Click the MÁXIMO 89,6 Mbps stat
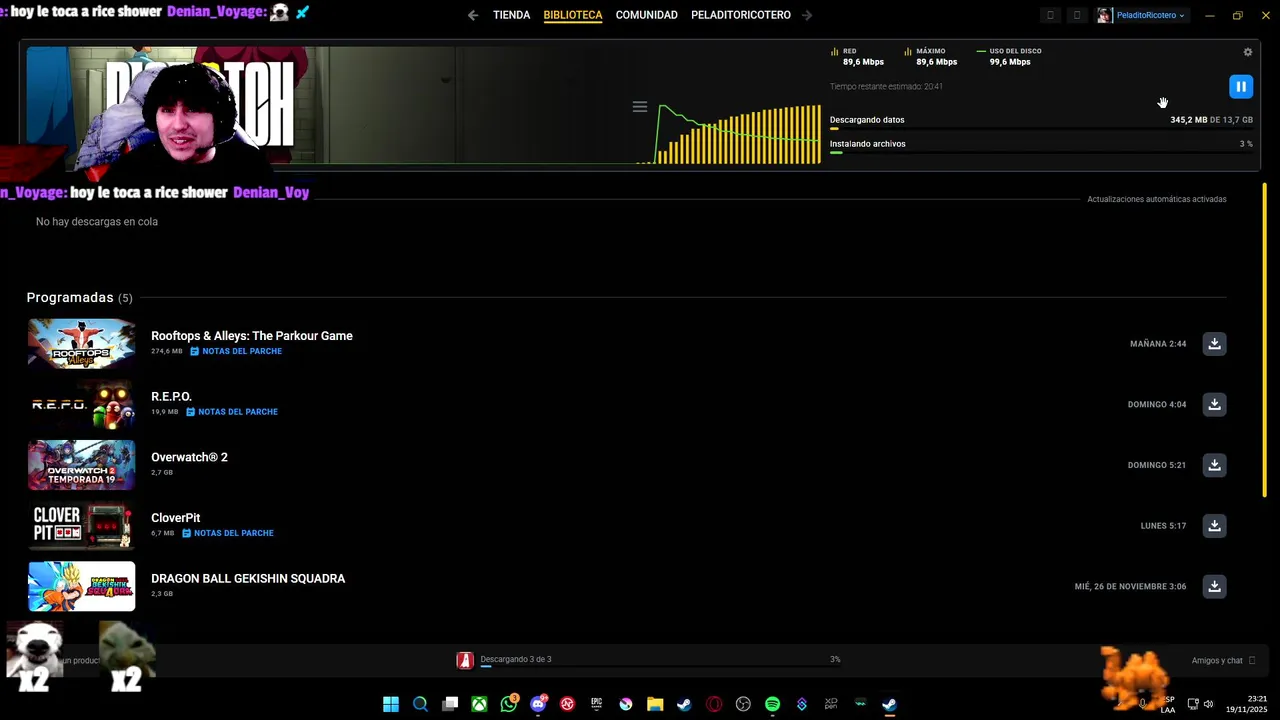The image size is (1280, 720). [x=931, y=56]
